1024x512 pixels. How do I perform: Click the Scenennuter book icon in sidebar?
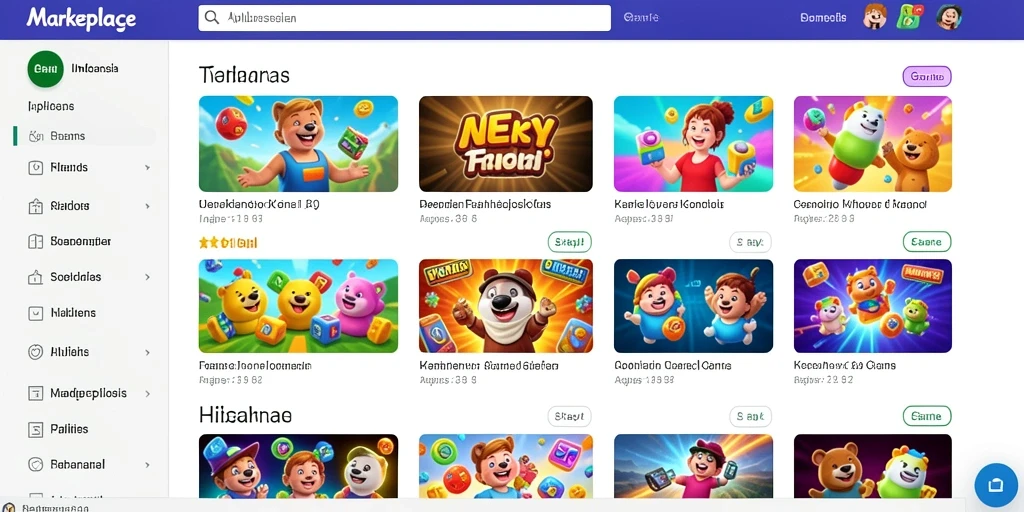tap(35, 242)
